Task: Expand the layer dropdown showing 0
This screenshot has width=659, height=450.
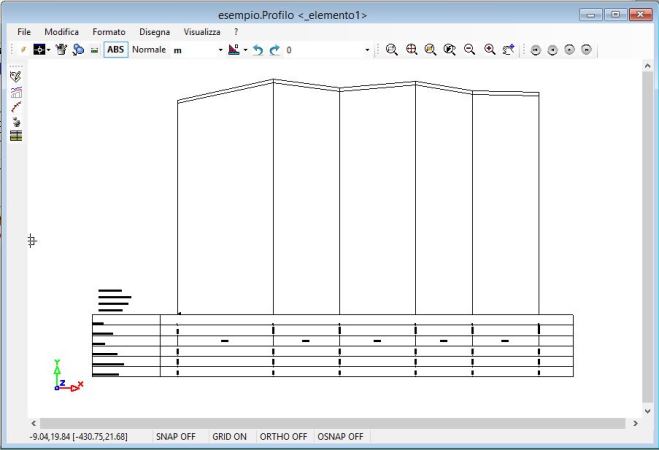Action: [366, 49]
